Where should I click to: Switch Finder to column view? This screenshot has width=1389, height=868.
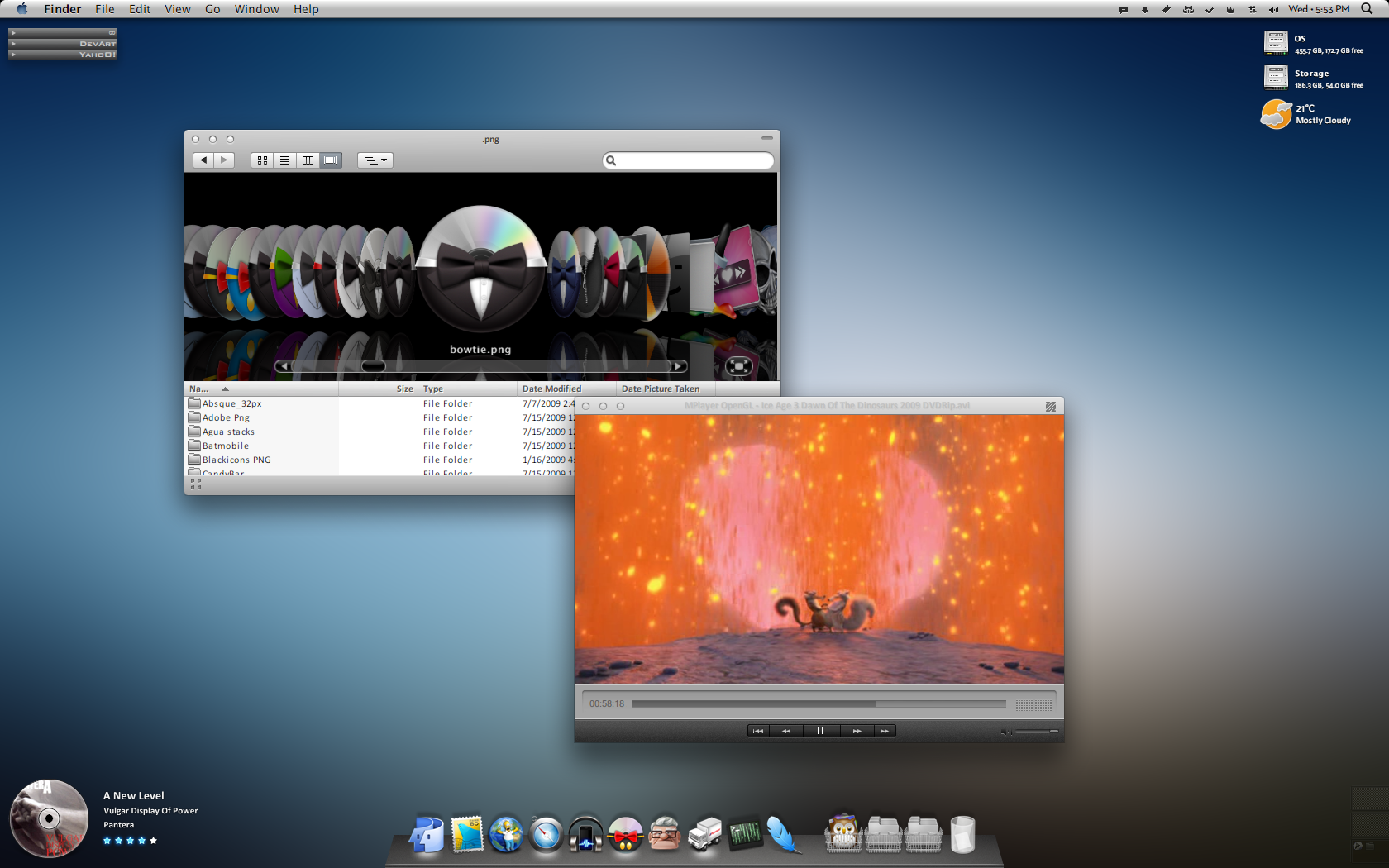(308, 160)
